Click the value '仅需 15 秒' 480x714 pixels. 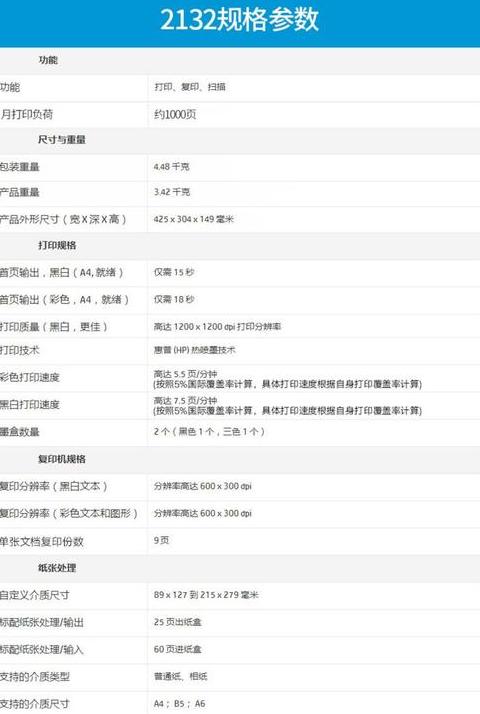tap(174, 272)
